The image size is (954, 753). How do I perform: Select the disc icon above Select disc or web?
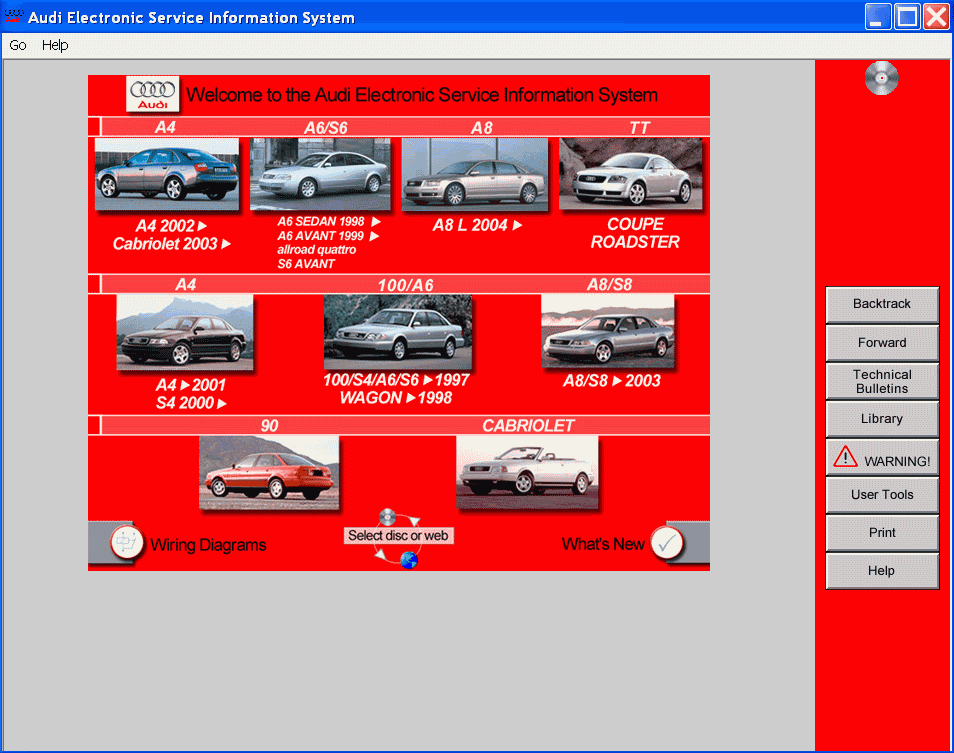point(388,518)
